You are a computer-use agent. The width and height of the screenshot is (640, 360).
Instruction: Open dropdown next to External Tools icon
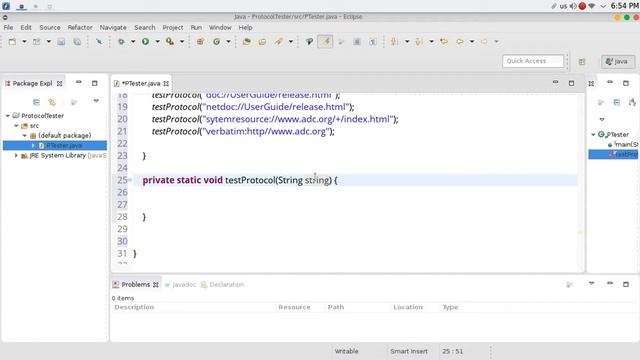point(182,42)
